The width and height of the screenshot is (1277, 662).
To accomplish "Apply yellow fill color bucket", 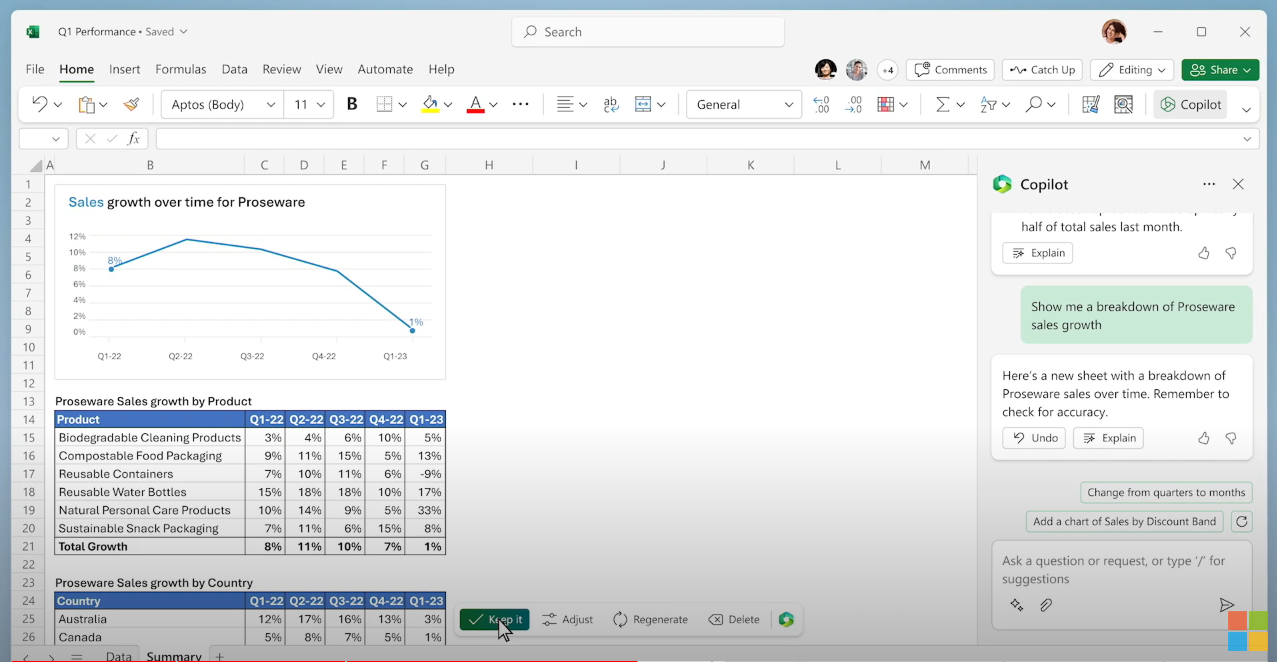I will (x=430, y=104).
